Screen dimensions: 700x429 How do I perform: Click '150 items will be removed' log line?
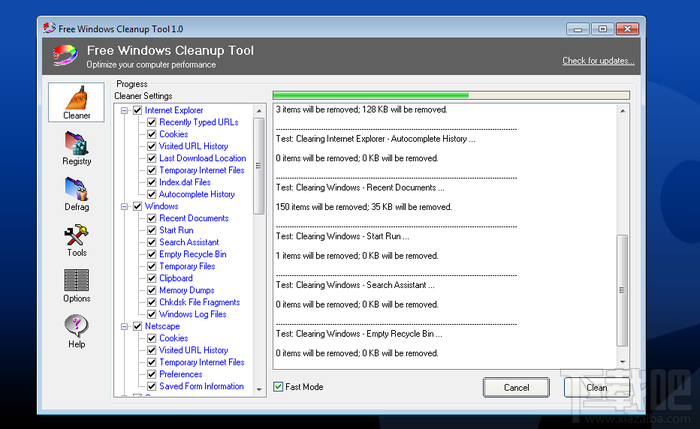coord(364,207)
